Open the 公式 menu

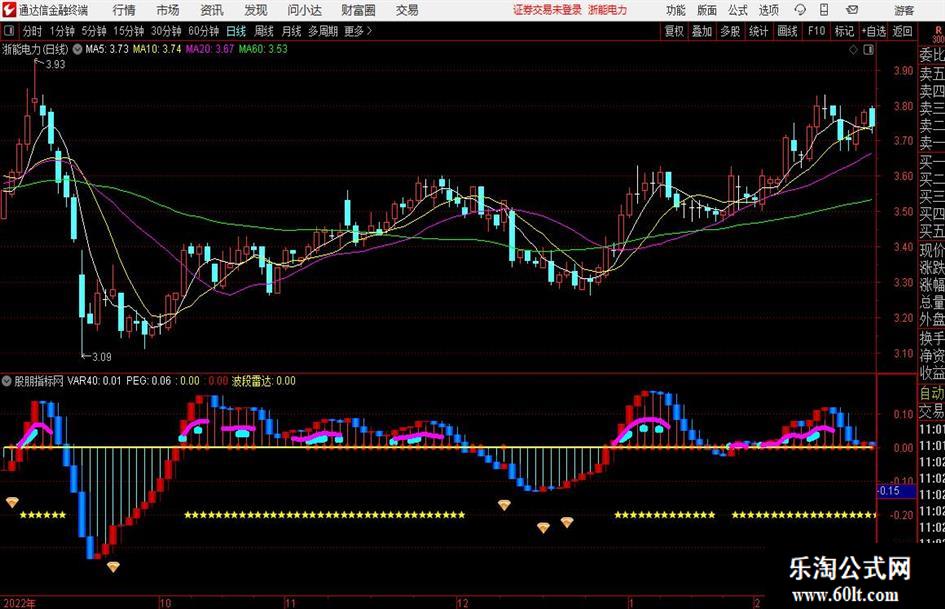coord(738,10)
